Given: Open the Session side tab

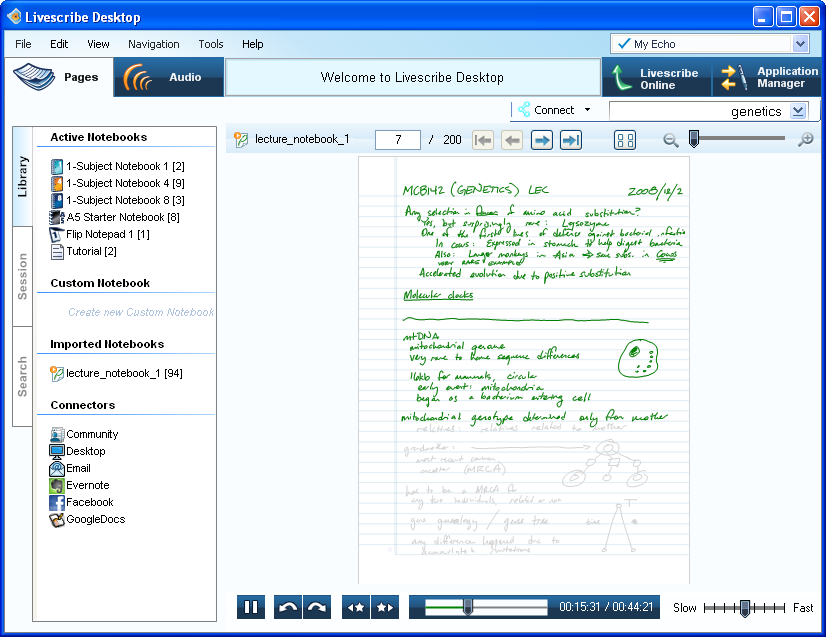Looking at the screenshot, I should click(23, 277).
